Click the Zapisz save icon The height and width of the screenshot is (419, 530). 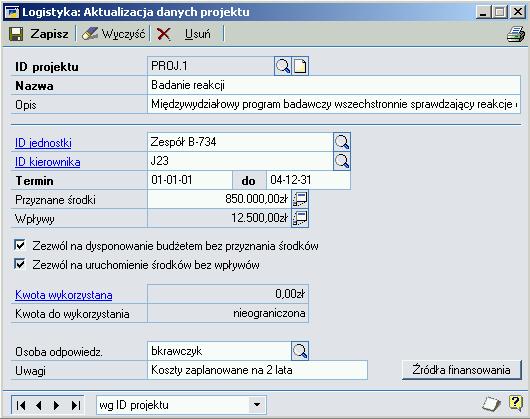click(16, 34)
